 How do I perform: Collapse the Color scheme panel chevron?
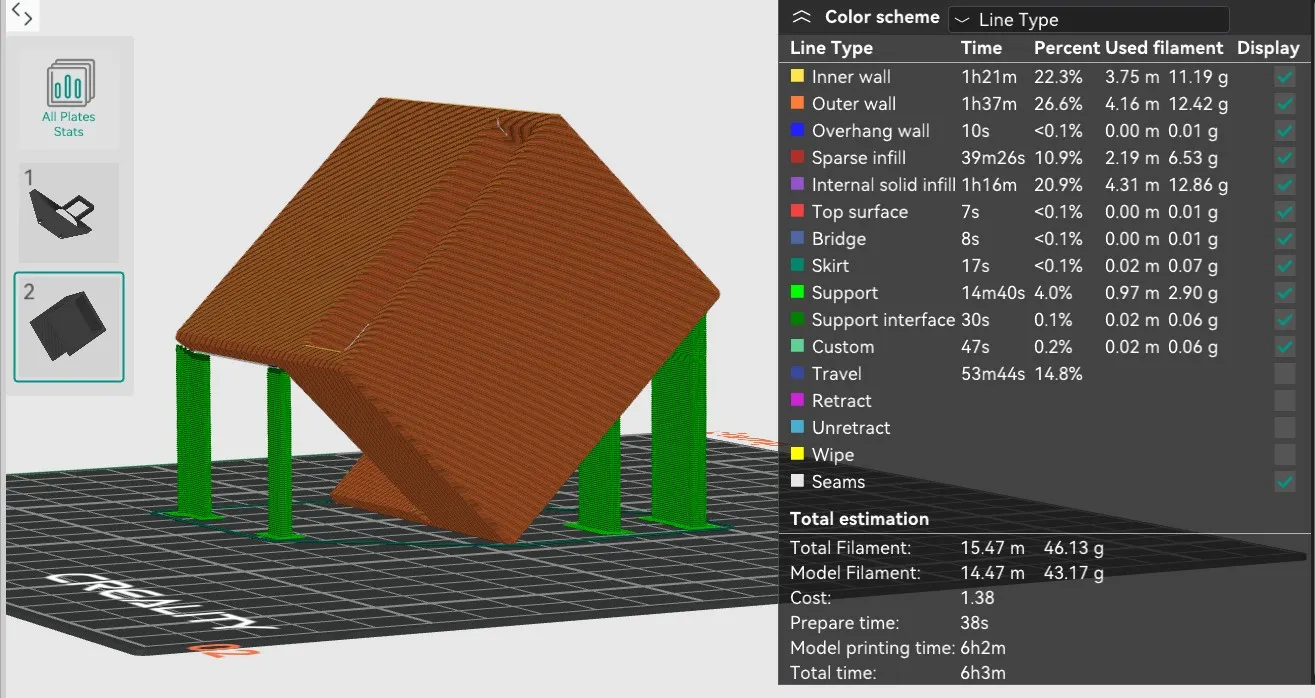pos(801,17)
